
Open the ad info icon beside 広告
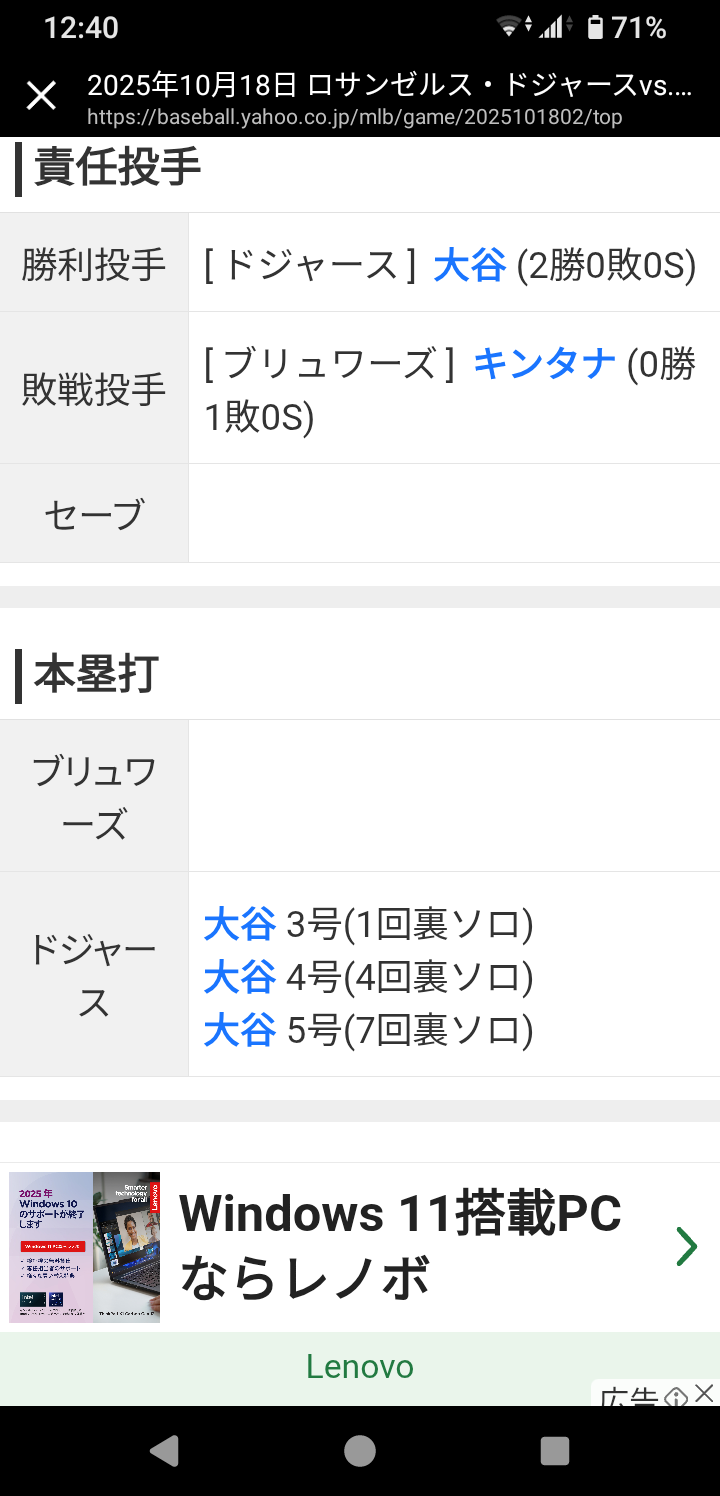pyautogui.click(x=676, y=1396)
